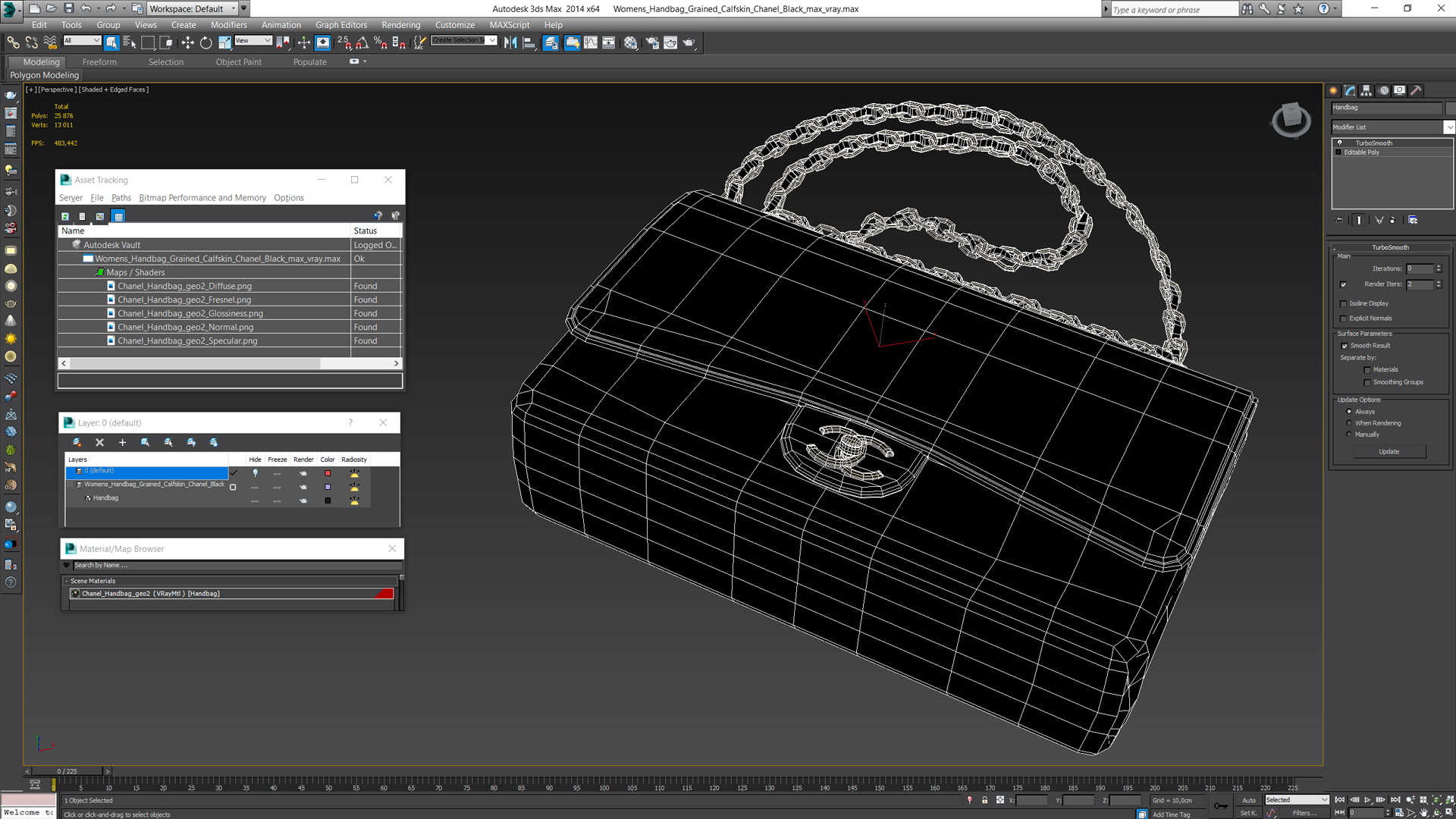Click the Render Production teapot icon
The width and height of the screenshot is (1456, 819).
[x=689, y=42]
